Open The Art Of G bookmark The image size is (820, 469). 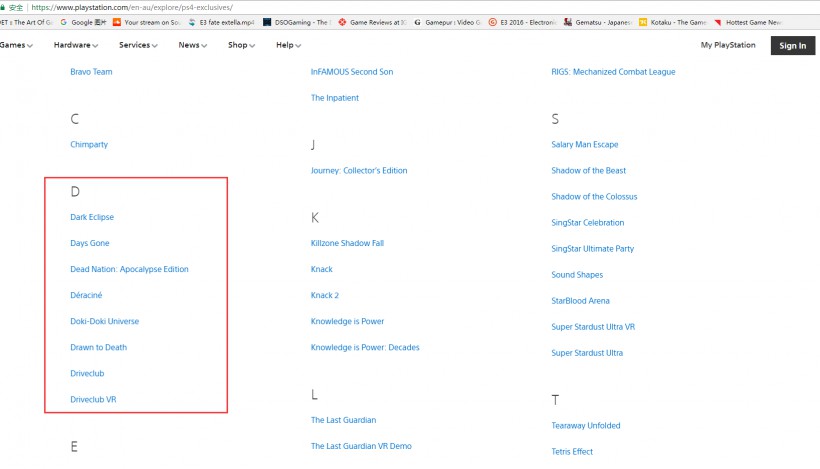(x=26, y=22)
